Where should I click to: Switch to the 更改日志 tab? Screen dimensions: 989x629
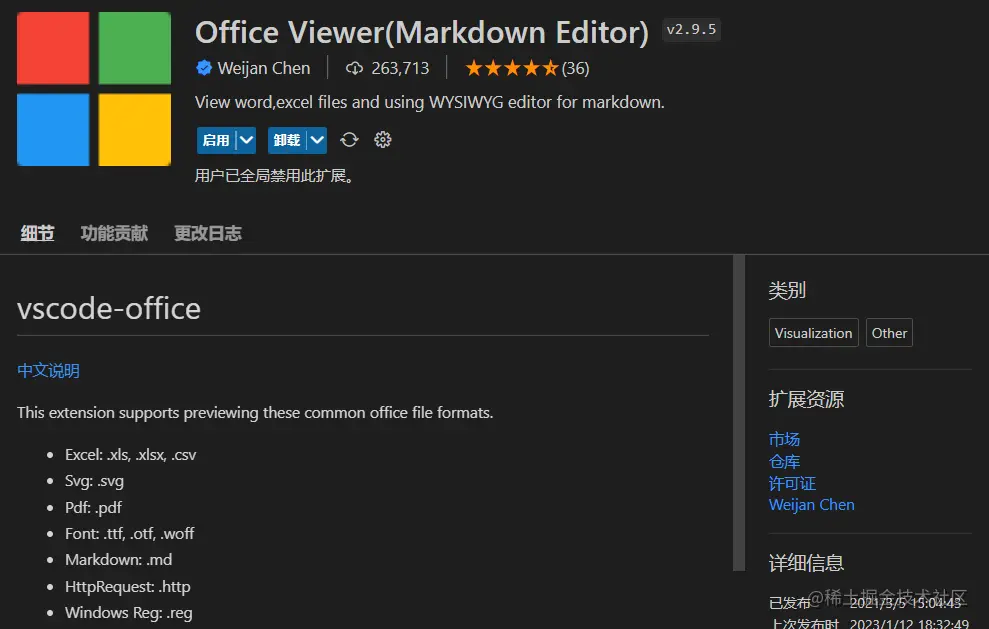tap(208, 233)
